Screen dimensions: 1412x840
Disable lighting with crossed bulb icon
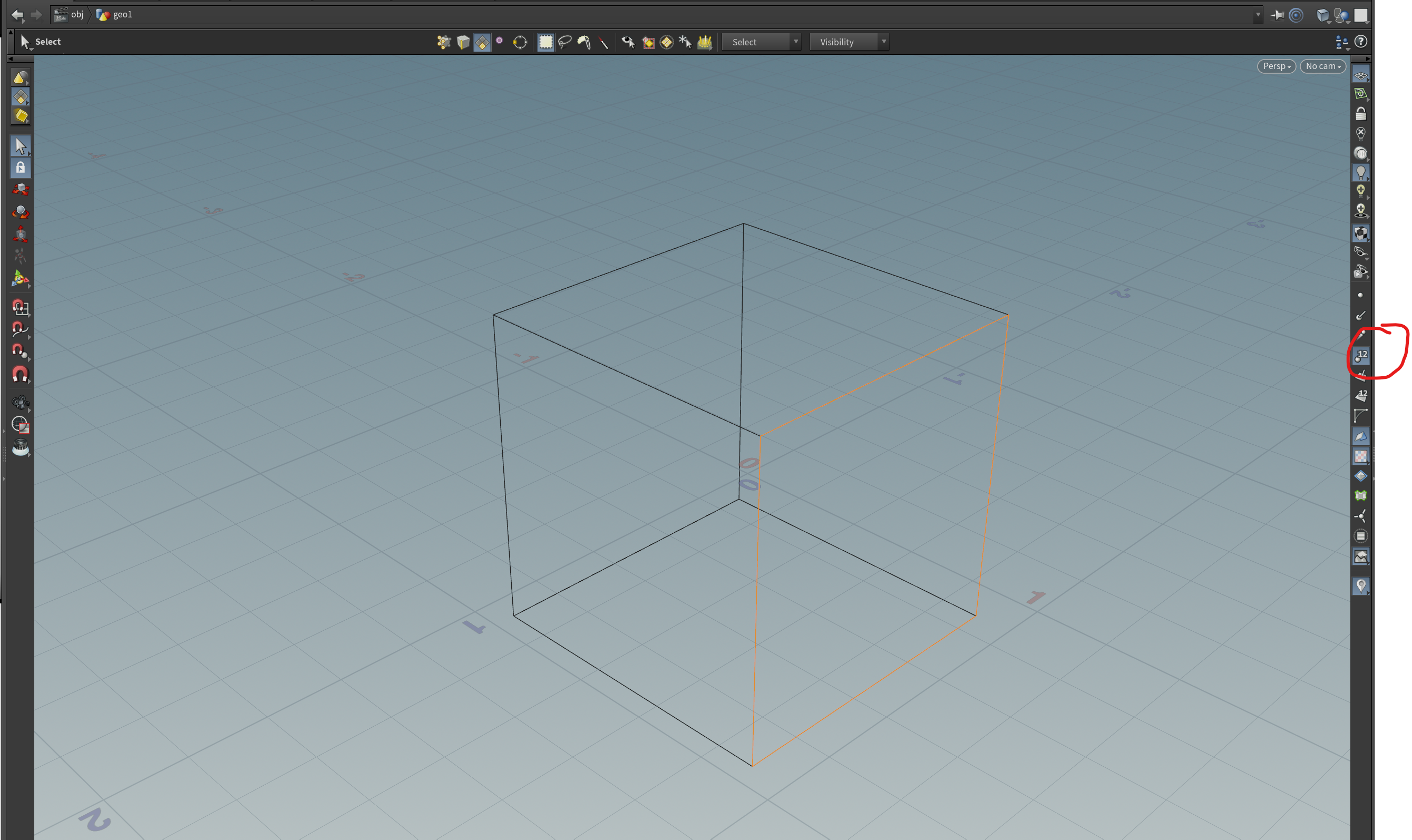[1360, 133]
